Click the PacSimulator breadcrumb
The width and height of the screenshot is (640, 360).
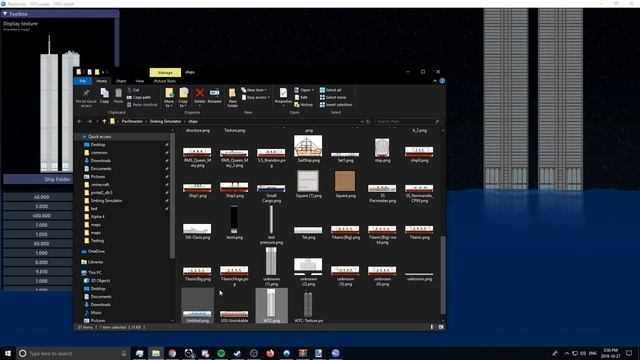[x=132, y=121]
